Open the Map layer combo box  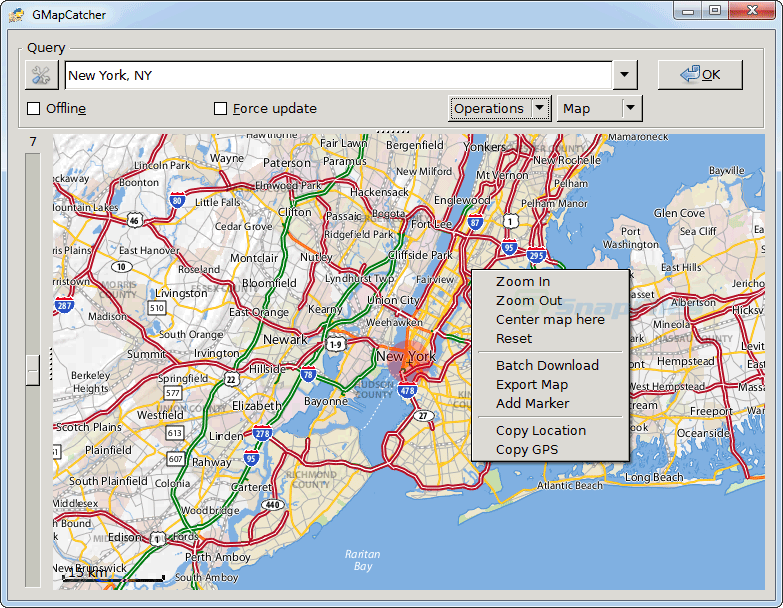[x=599, y=108]
